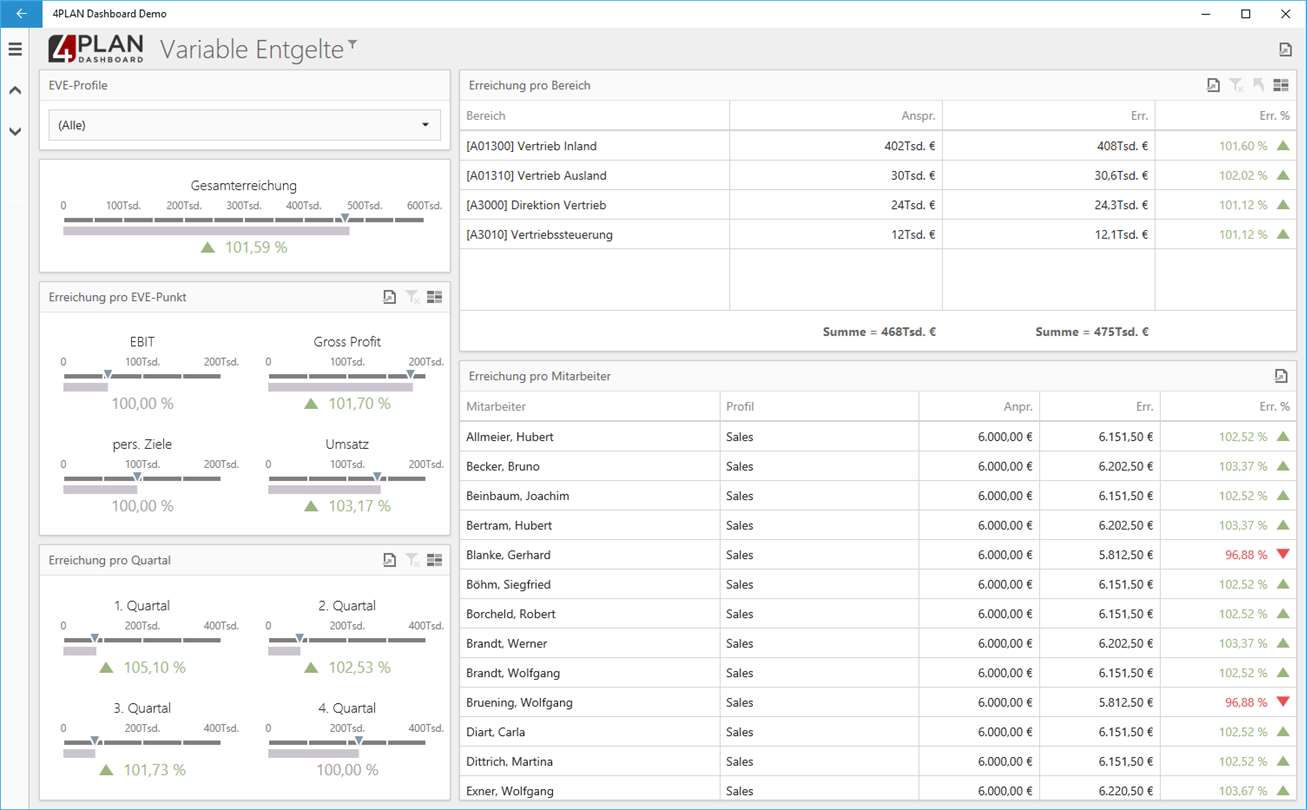Export the Erreichung pro EVE-Punkt panel
1307x810 pixels.
pyautogui.click(x=390, y=297)
